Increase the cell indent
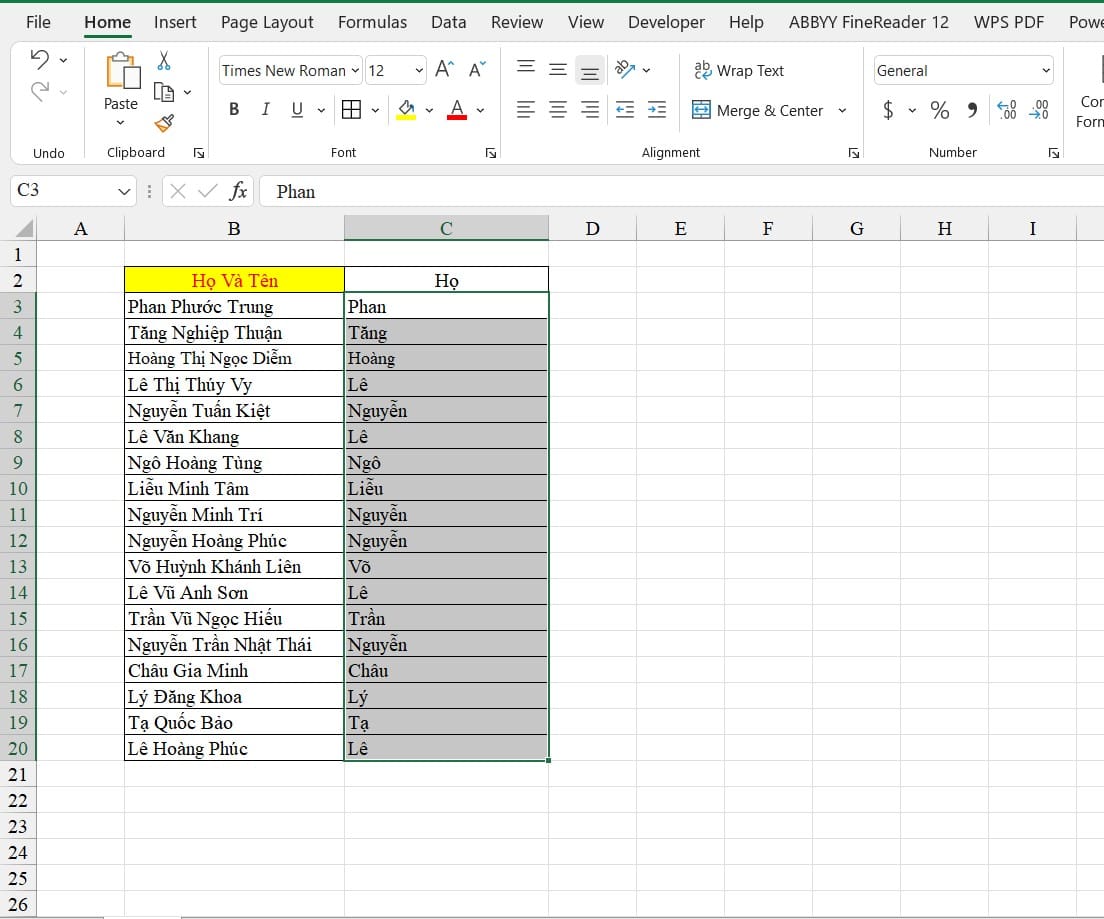 click(657, 109)
